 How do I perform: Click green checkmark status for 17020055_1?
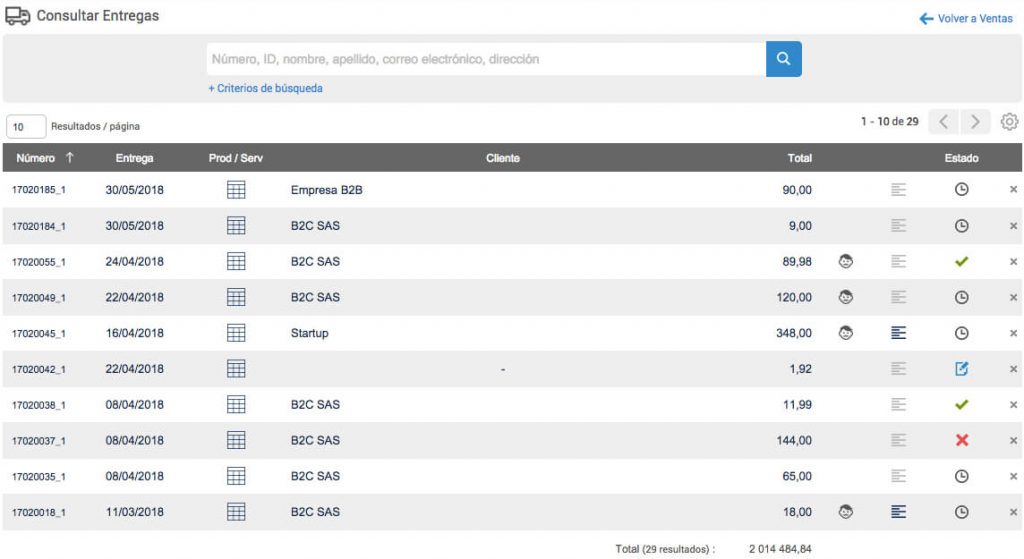pyautogui.click(x=961, y=262)
